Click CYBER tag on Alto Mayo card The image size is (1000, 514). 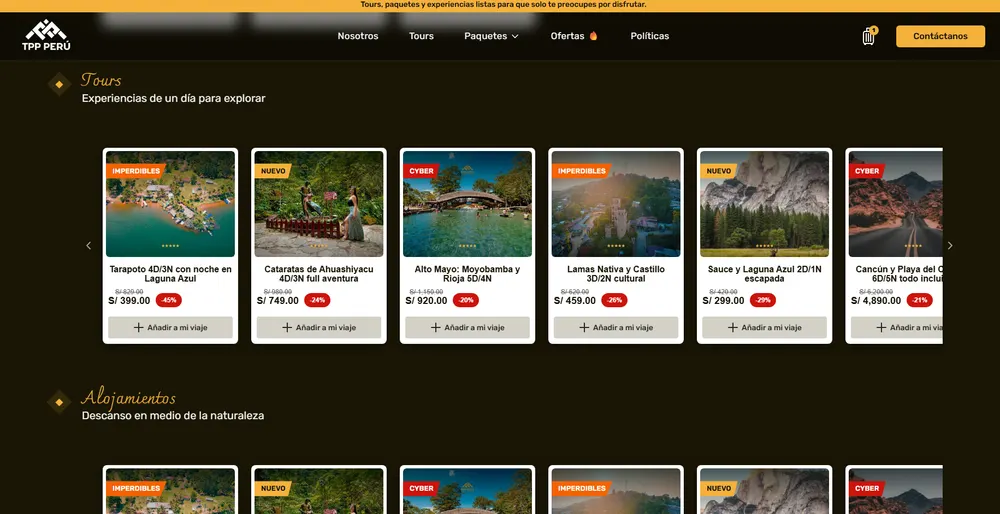(422, 171)
